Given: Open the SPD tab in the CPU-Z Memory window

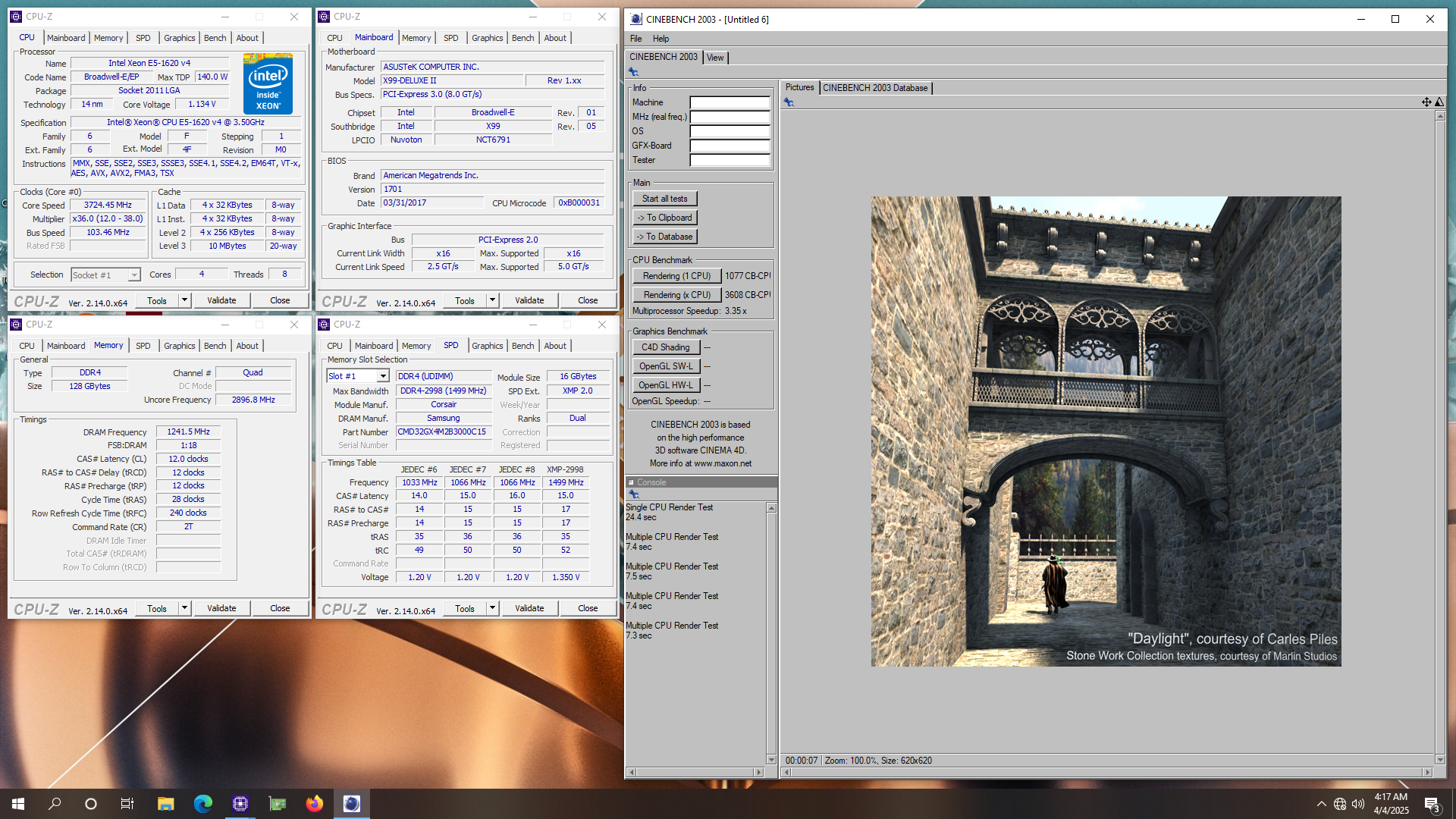Looking at the screenshot, I should coord(143,346).
